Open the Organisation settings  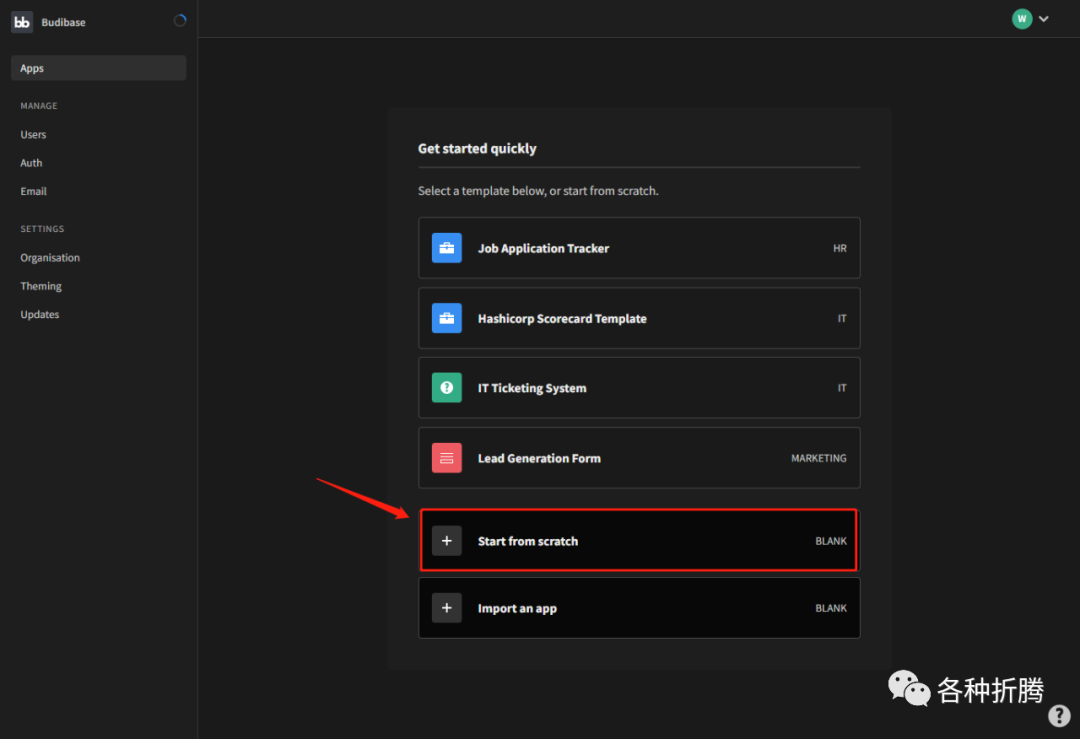point(50,258)
